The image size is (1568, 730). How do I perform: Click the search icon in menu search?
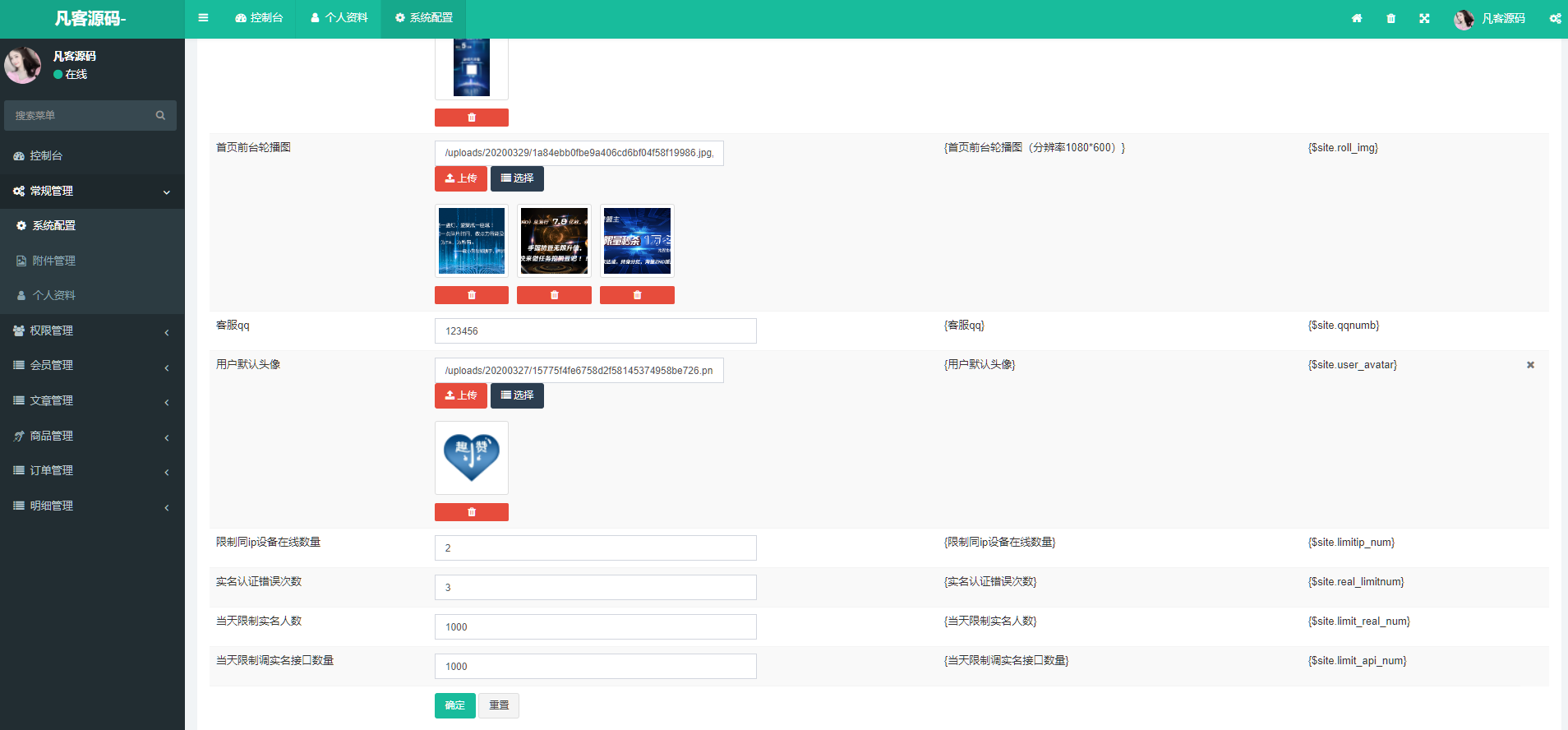tap(160, 116)
